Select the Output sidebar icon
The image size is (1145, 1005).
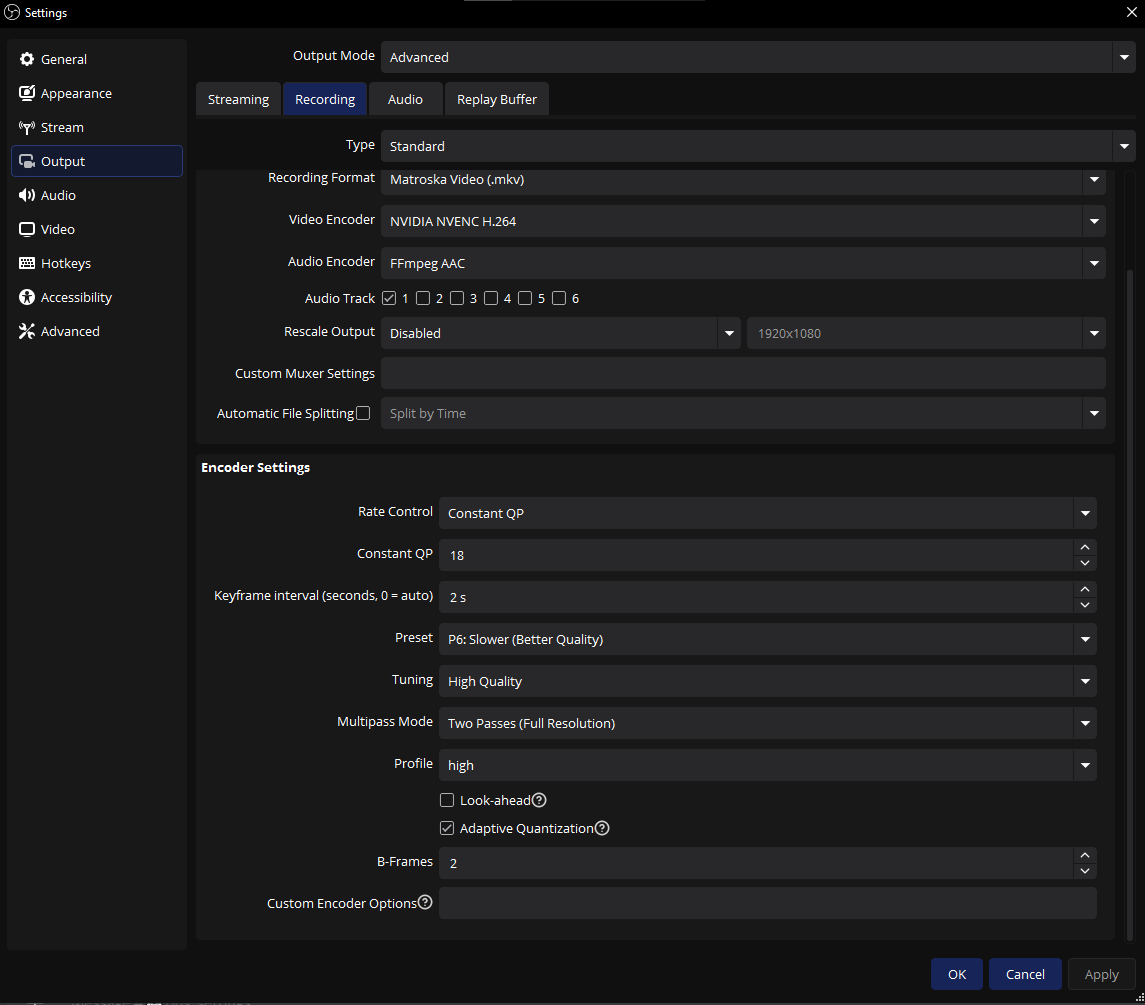coord(27,161)
